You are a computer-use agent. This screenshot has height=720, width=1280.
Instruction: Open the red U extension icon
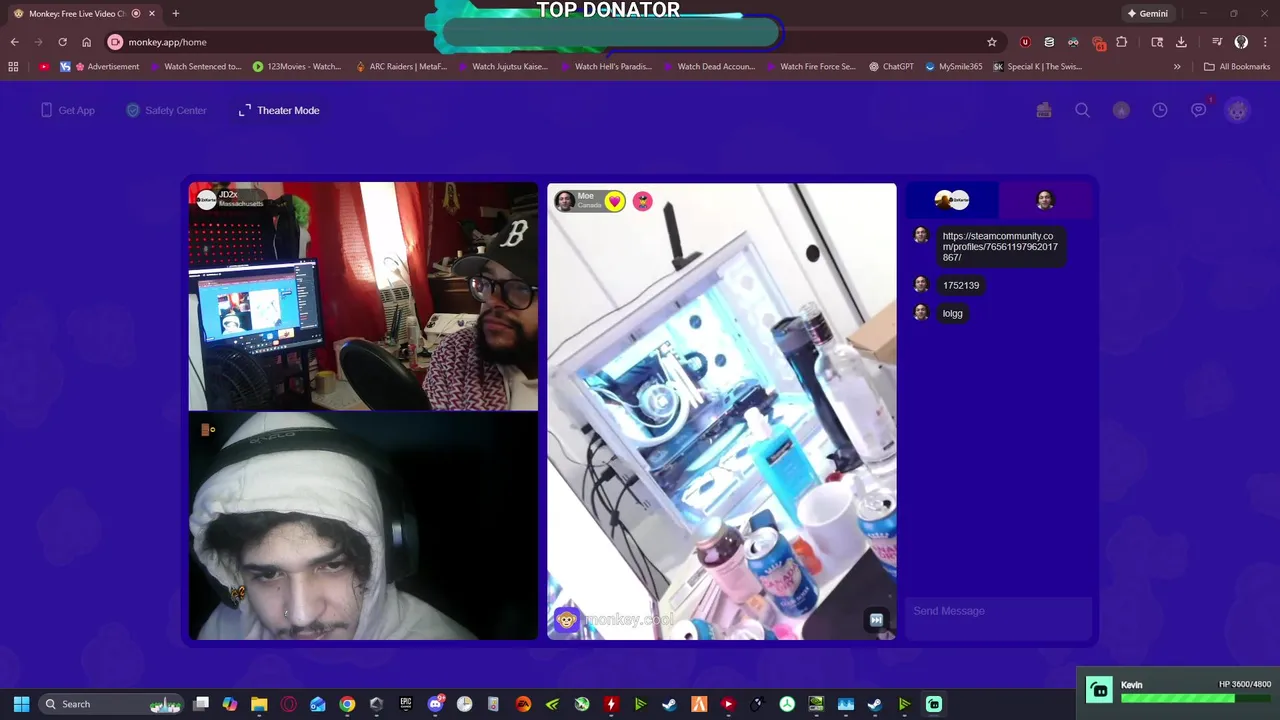pos(1025,42)
